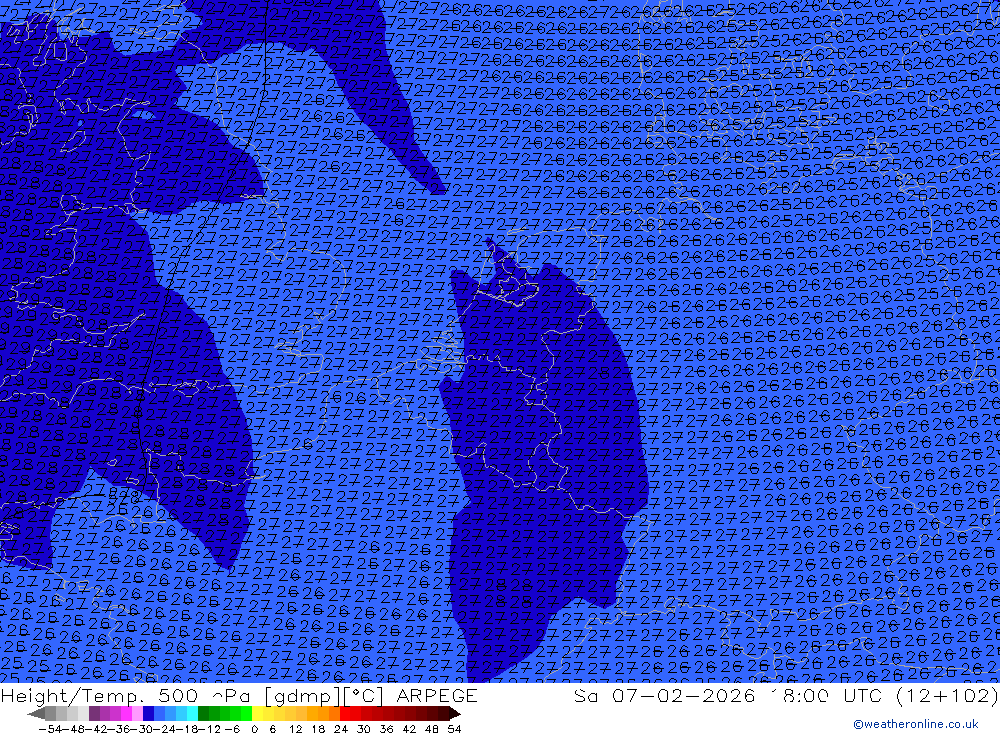This screenshot has height=733, width=1000.
Task: Click the 'Height/Temp. 500 hPa' map title
Action: (x=125, y=696)
